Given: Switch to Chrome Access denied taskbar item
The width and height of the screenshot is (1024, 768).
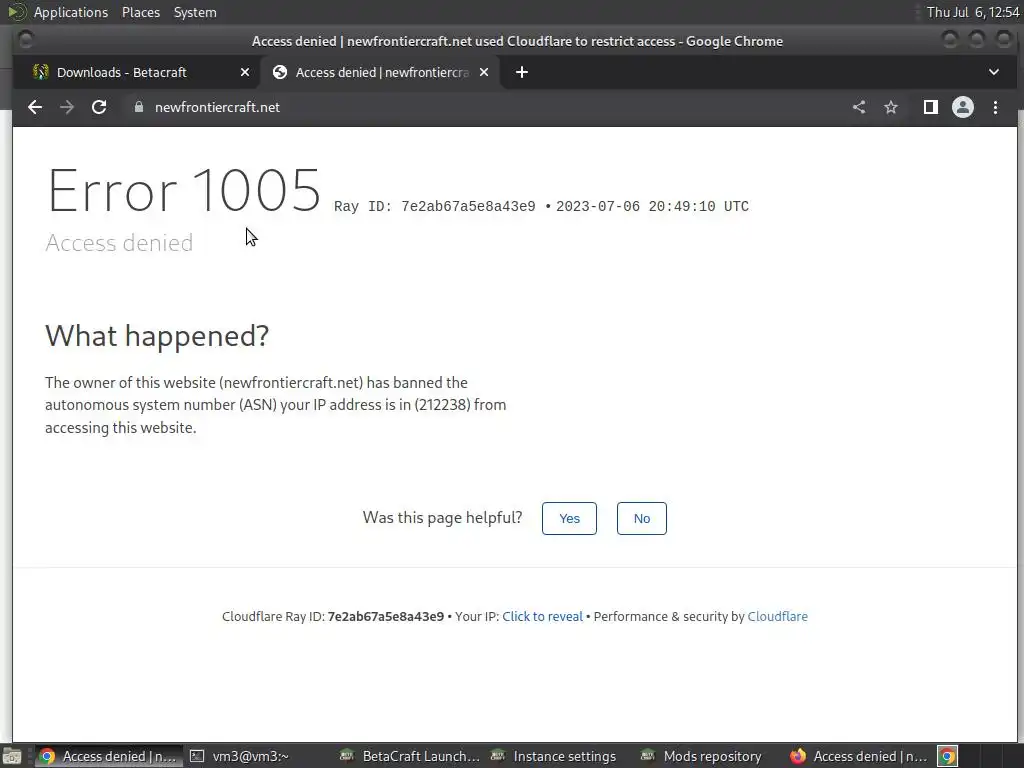Looking at the screenshot, I should click(x=108, y=756).
